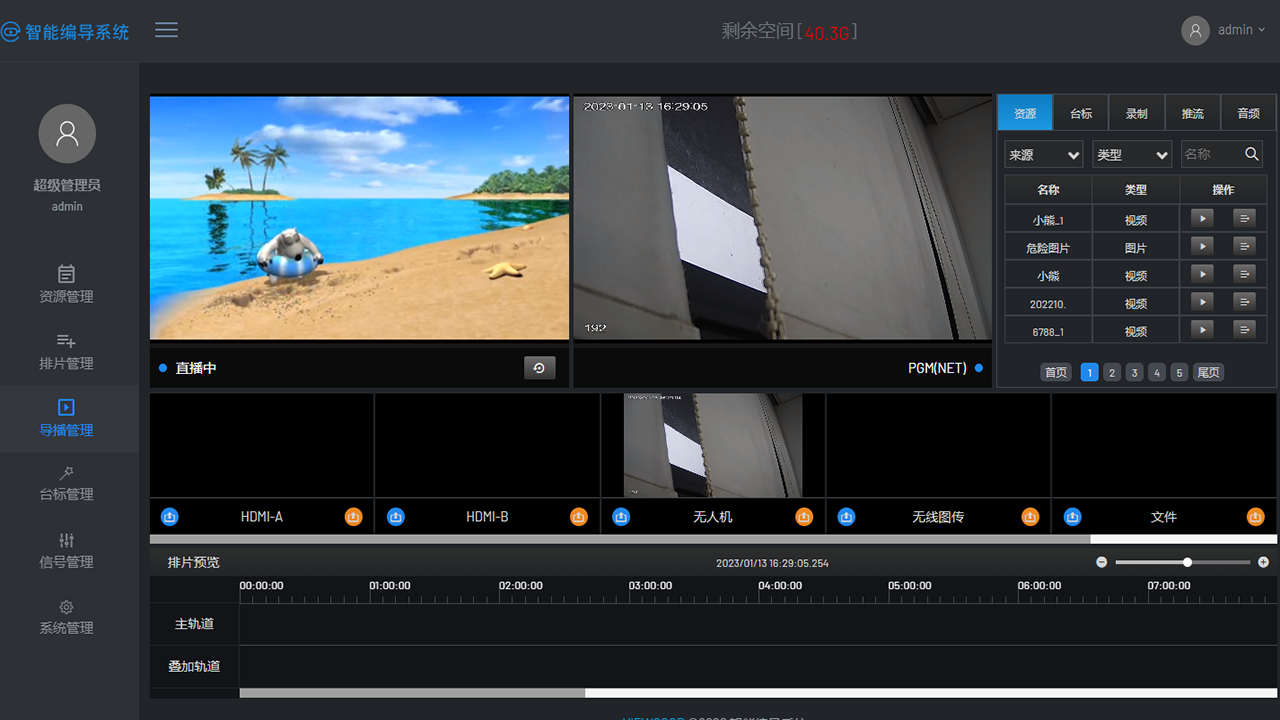Viewport: 1280px width, 720px height.
Task: Play the 6788_1 resource
Action: [x=1202, y=329]
